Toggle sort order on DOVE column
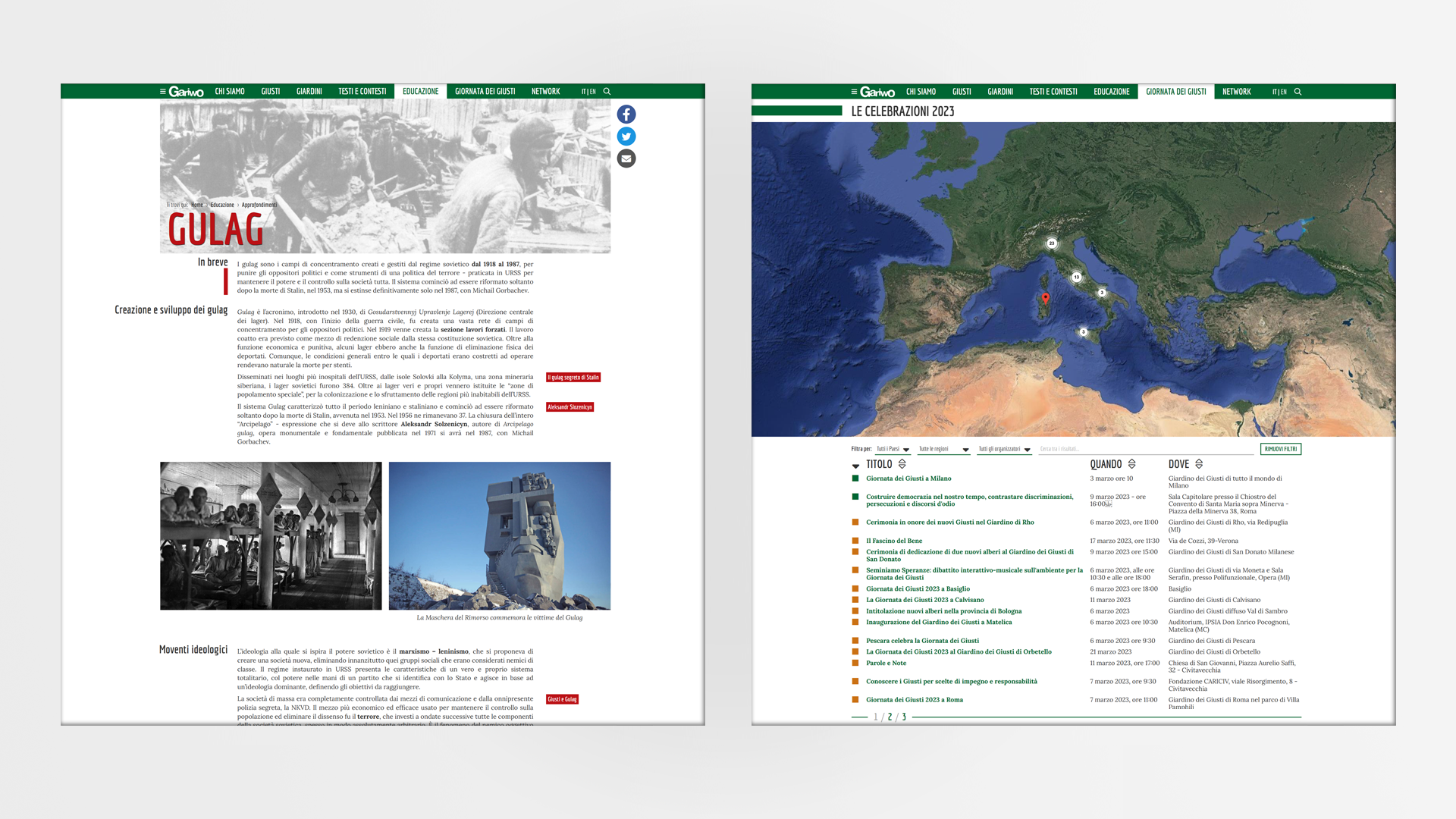This screenshot has height=819, width=1456. (x=1199, y=464)
